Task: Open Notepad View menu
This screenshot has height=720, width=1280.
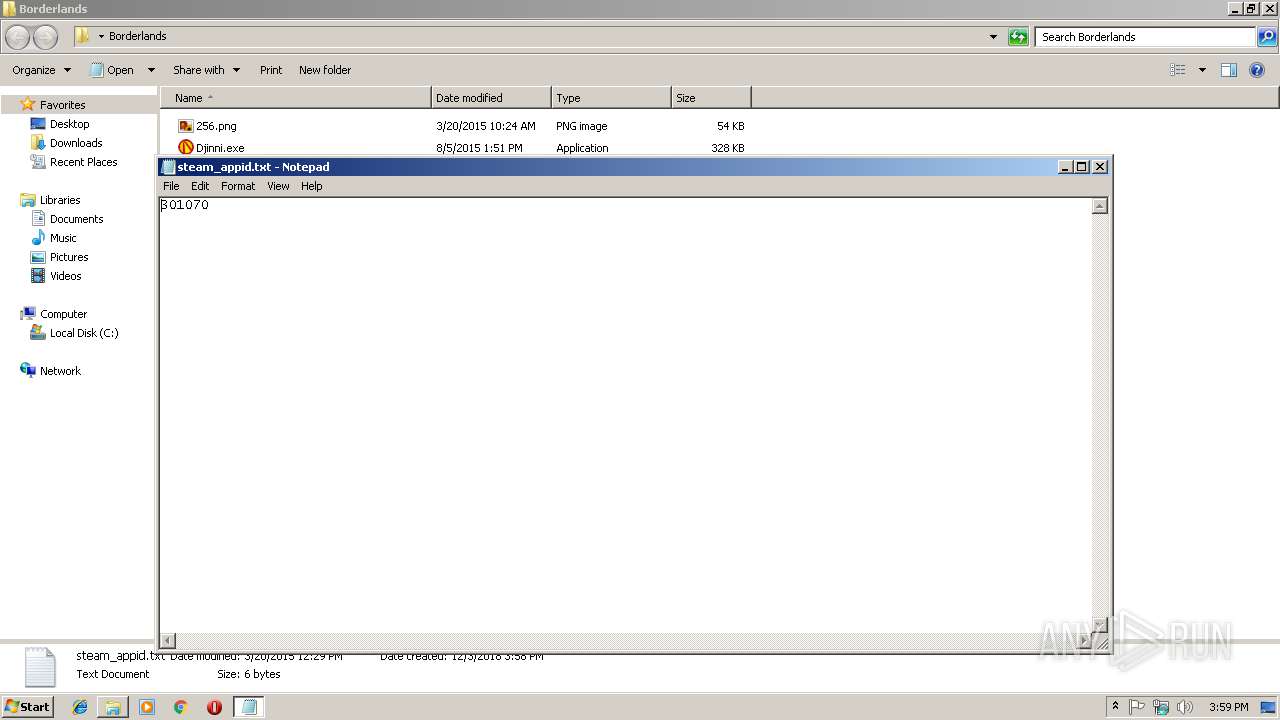Action: pos(278,186)
